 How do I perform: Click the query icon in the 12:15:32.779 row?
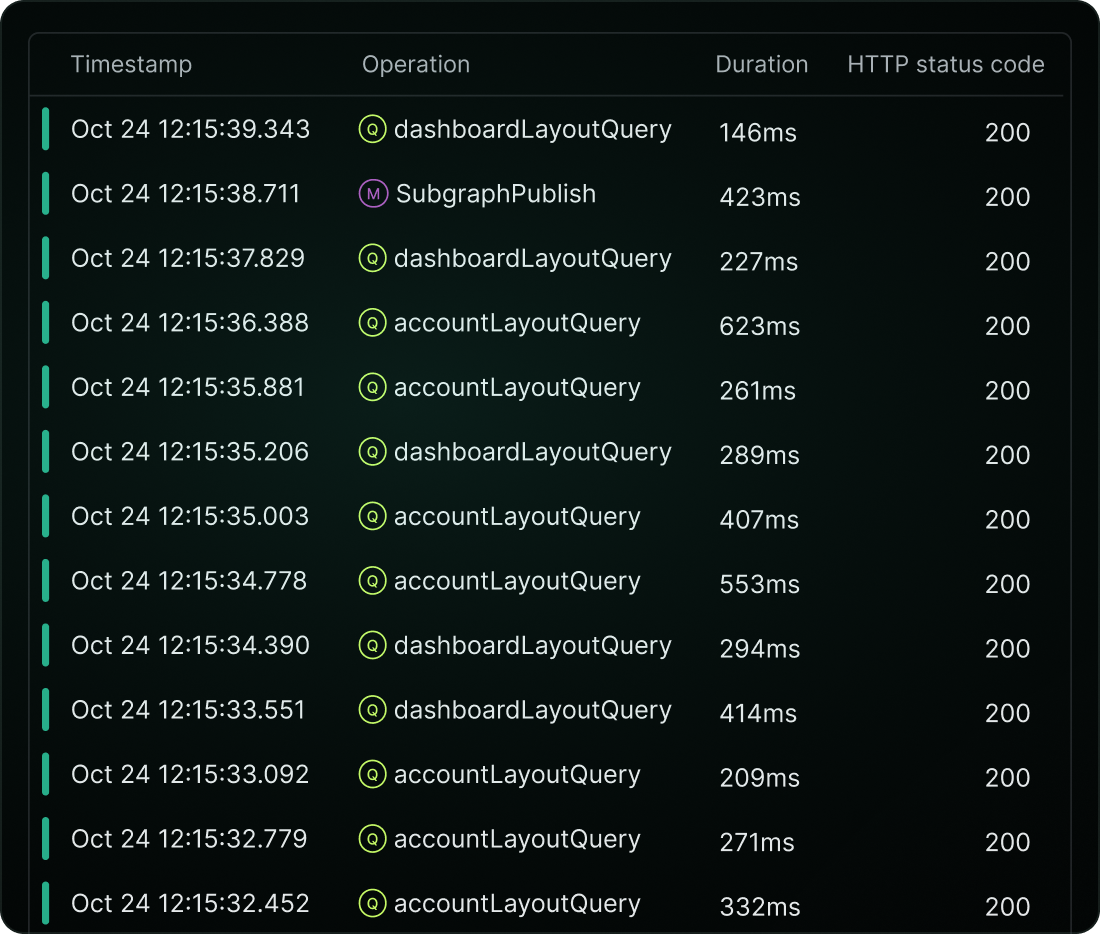pyautogui.click(x=373, y=839)
